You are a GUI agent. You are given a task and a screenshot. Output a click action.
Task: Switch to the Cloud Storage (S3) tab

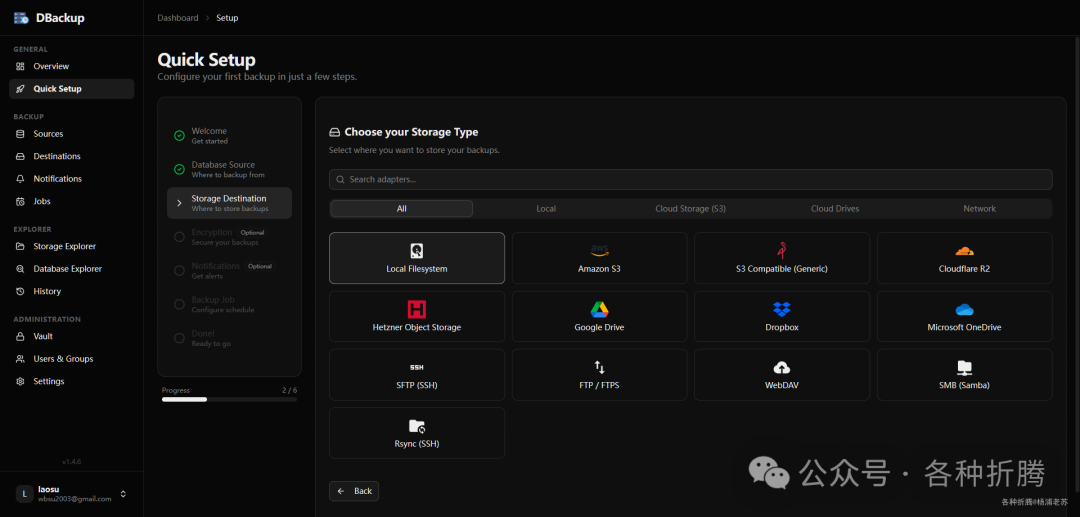coord(690,209)
